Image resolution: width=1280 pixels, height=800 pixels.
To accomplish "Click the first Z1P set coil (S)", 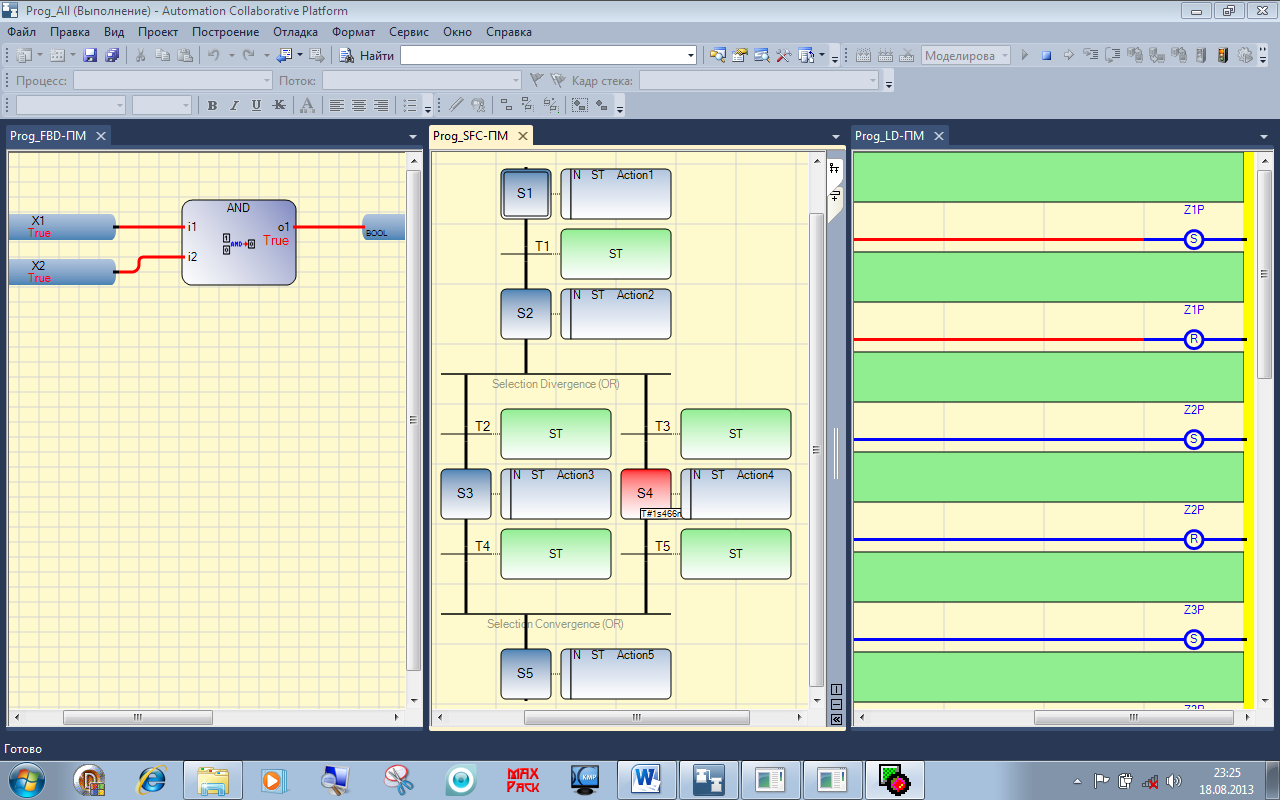I will tap(1193, 239).
